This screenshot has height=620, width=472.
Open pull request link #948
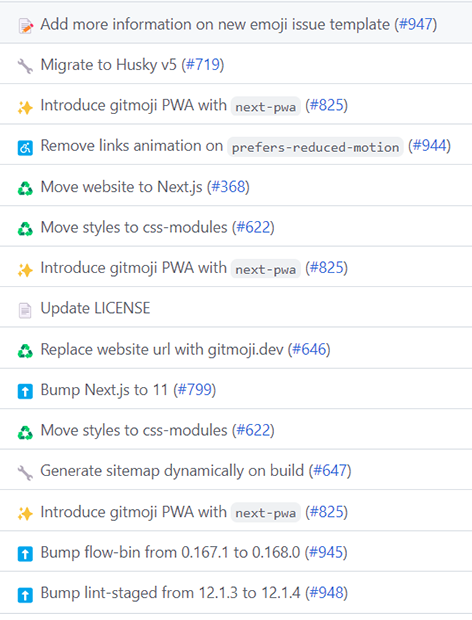click(x=327, y=593)
